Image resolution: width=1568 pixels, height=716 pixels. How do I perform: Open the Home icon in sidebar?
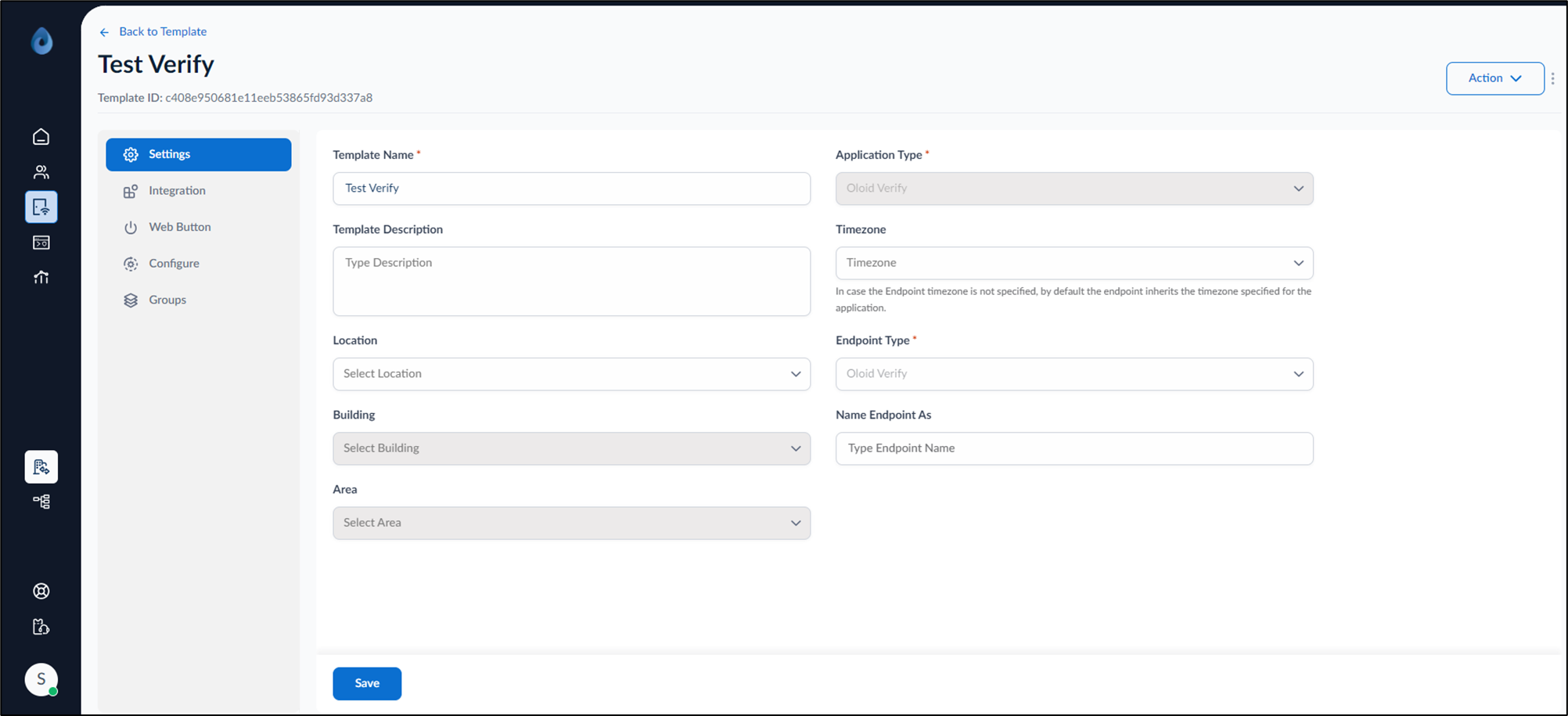(x=41, y=137)
